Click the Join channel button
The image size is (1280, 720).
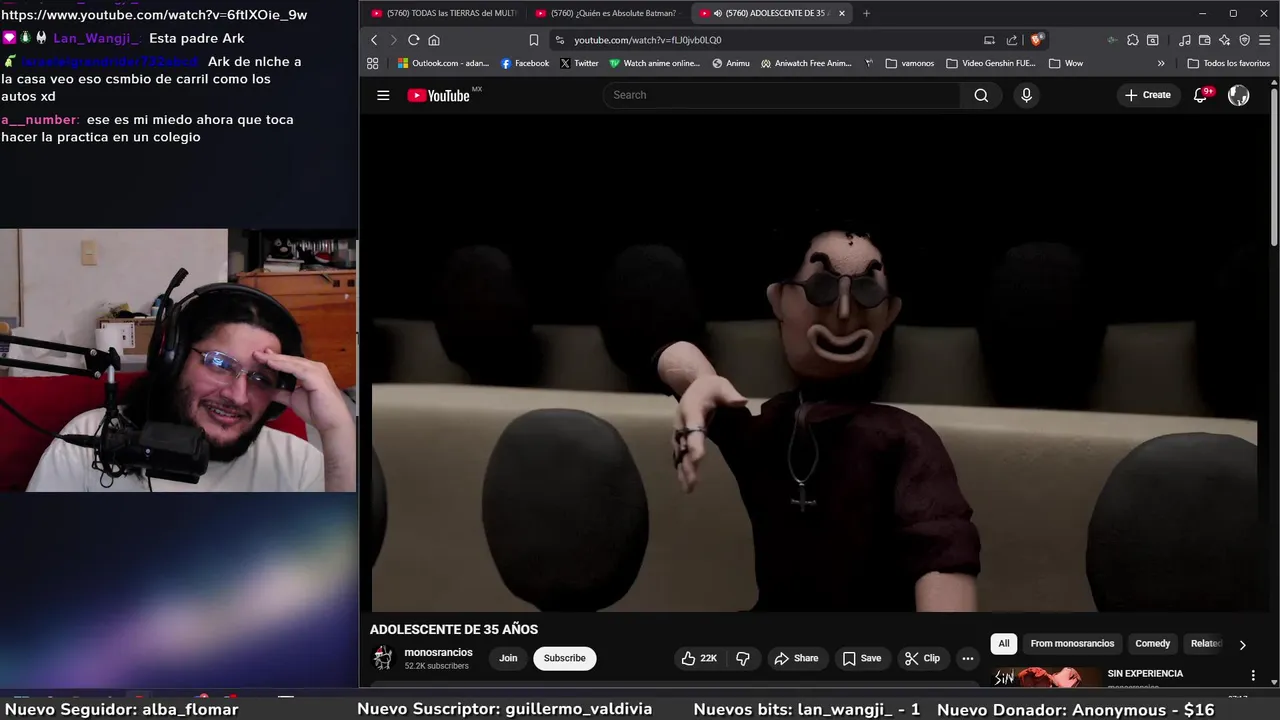[508, 658]
